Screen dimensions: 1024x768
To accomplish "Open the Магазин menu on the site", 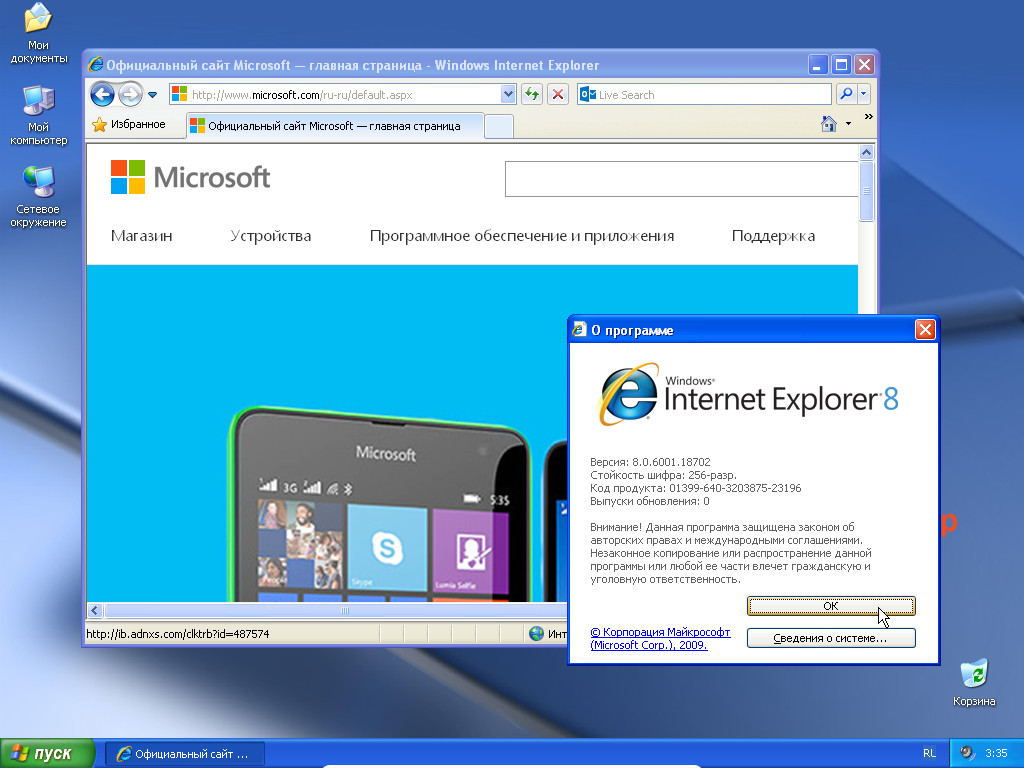I will click(140, 236).
